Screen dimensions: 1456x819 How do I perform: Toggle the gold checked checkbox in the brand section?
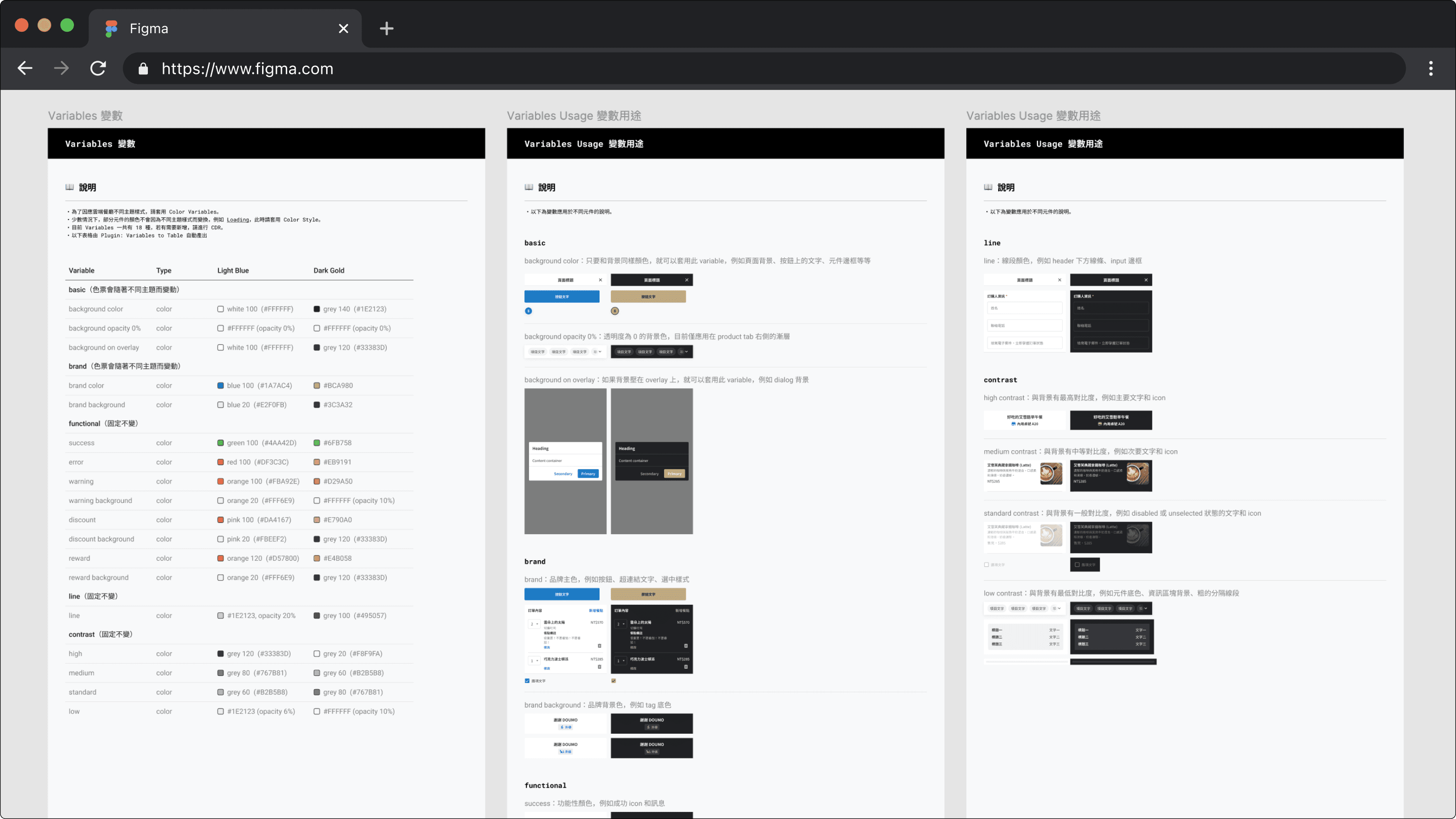pyautogui.click(x=614, y=681)
